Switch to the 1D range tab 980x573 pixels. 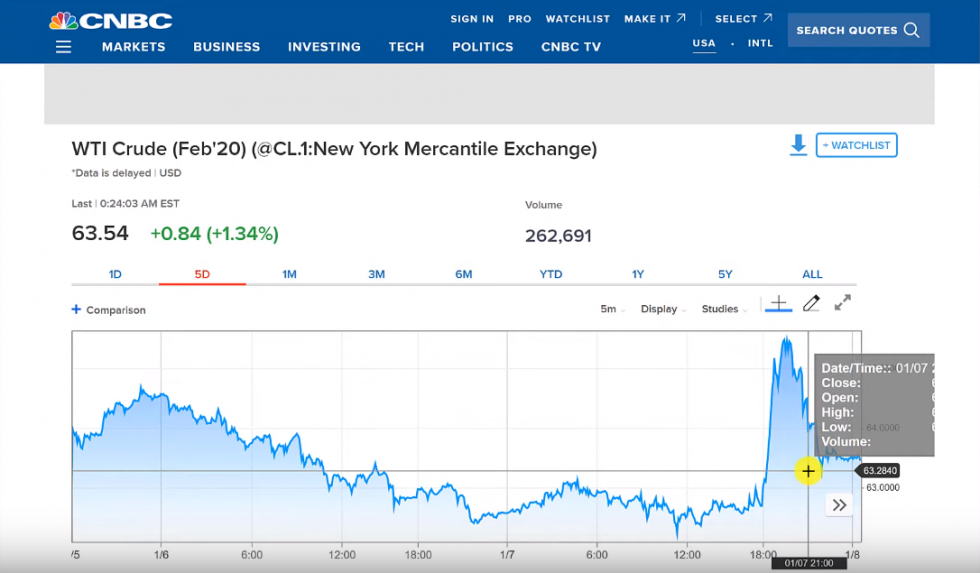tap(115, 274)
